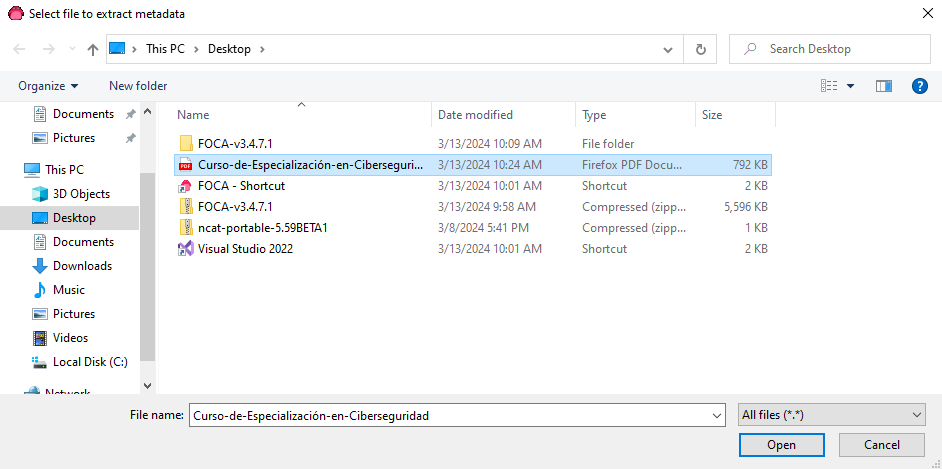Select the Visual Studio 2022 shortcut
The width and height of the screenshot is (942, 469).
point(472,249)
